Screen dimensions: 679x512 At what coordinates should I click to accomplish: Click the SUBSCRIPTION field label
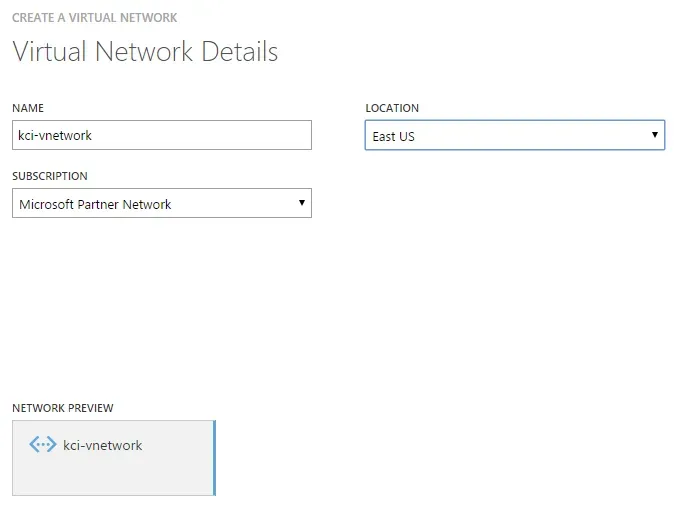click(x=50, y=176)
